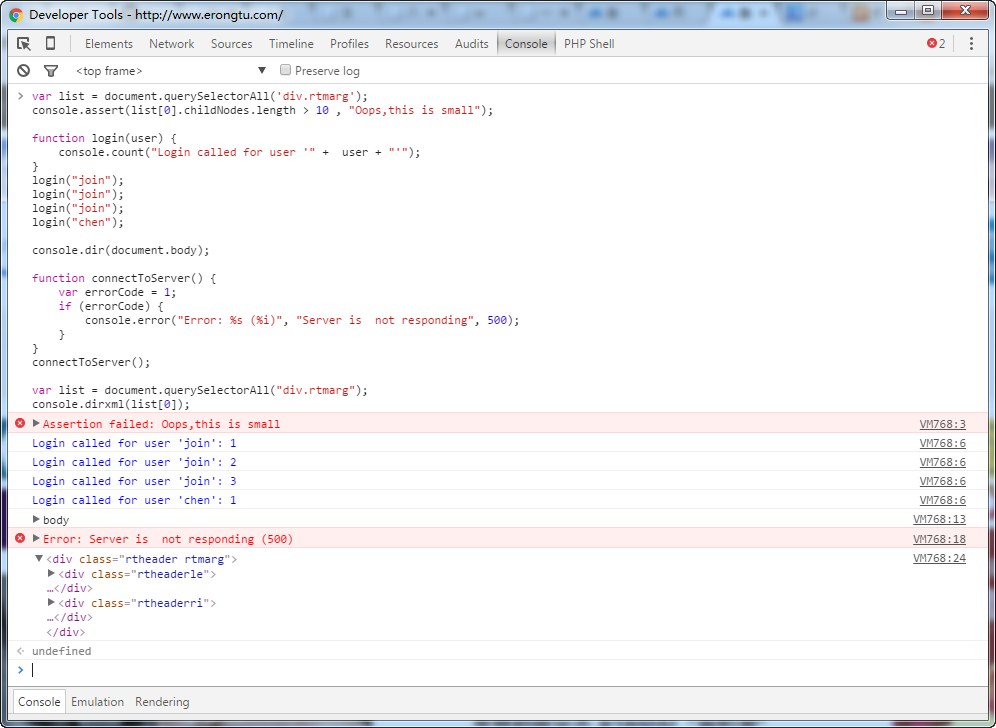Select the drawer Console tab at bottom
The height and width of the screenshot is (728, 996).
(x=39, y=701)
